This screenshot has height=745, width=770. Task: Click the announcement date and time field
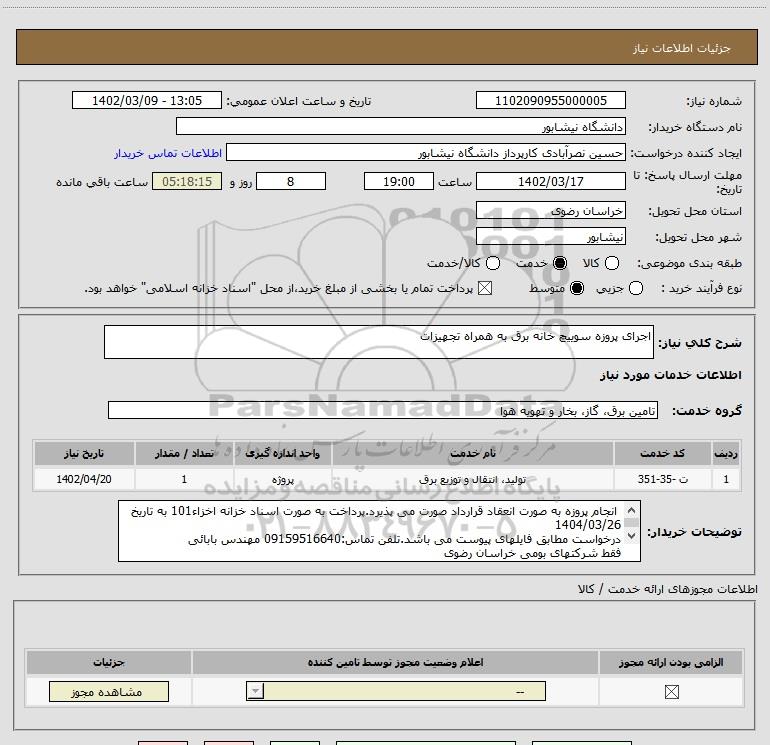(x=147, y=100)
